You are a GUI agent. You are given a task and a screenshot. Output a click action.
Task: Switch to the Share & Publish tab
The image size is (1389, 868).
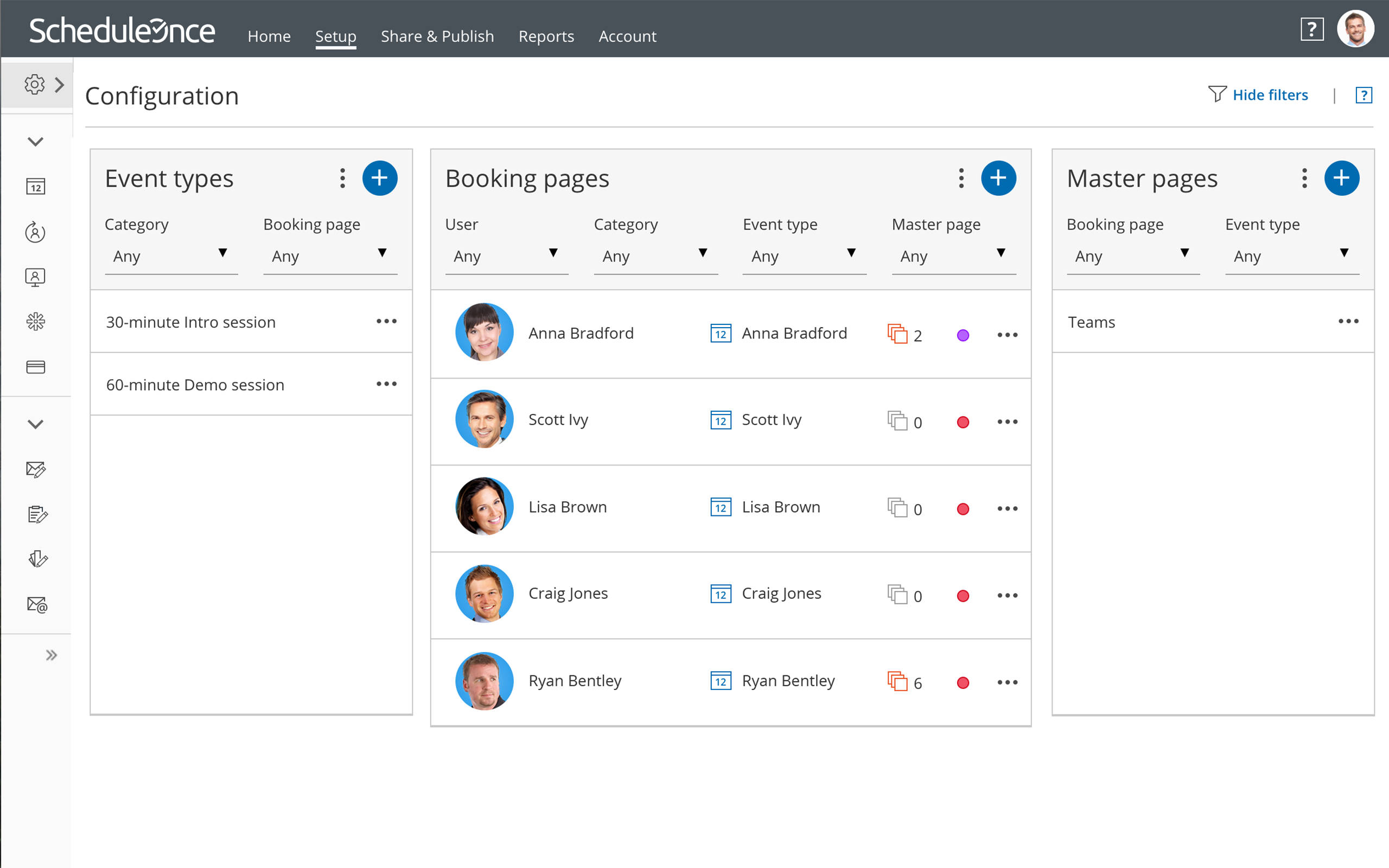click(x=437, y=36)
